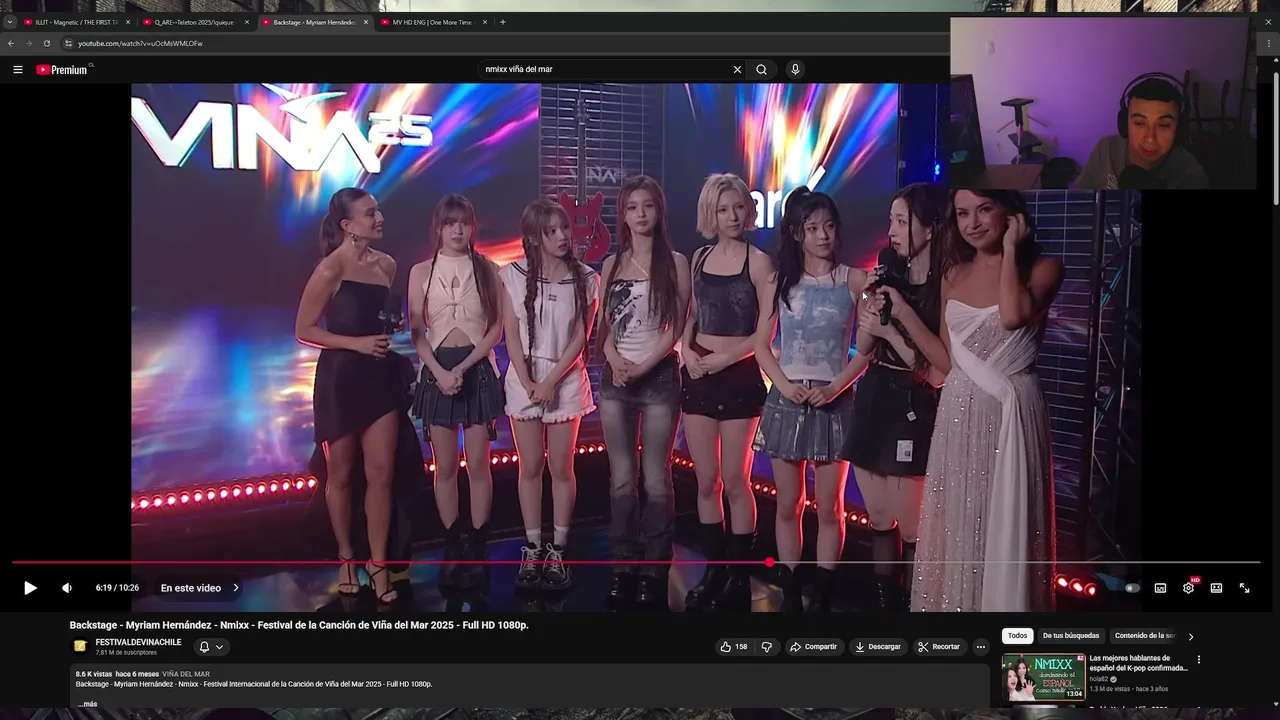Viewport: 1280px width, 720px height.
Task: Open 'Las mejores hablantes de español' video title
Action: (x=1138, y=663)
